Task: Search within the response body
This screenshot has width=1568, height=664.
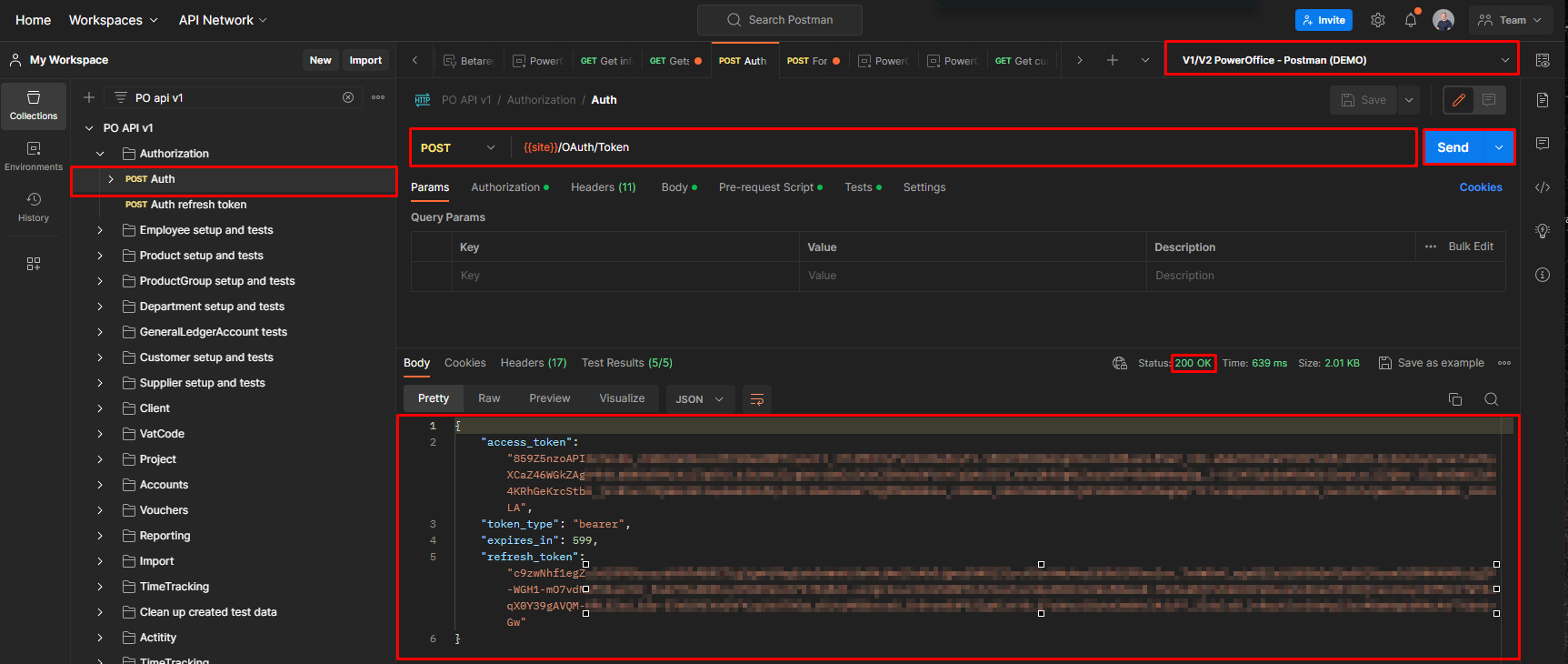Action: [1492, 399]
